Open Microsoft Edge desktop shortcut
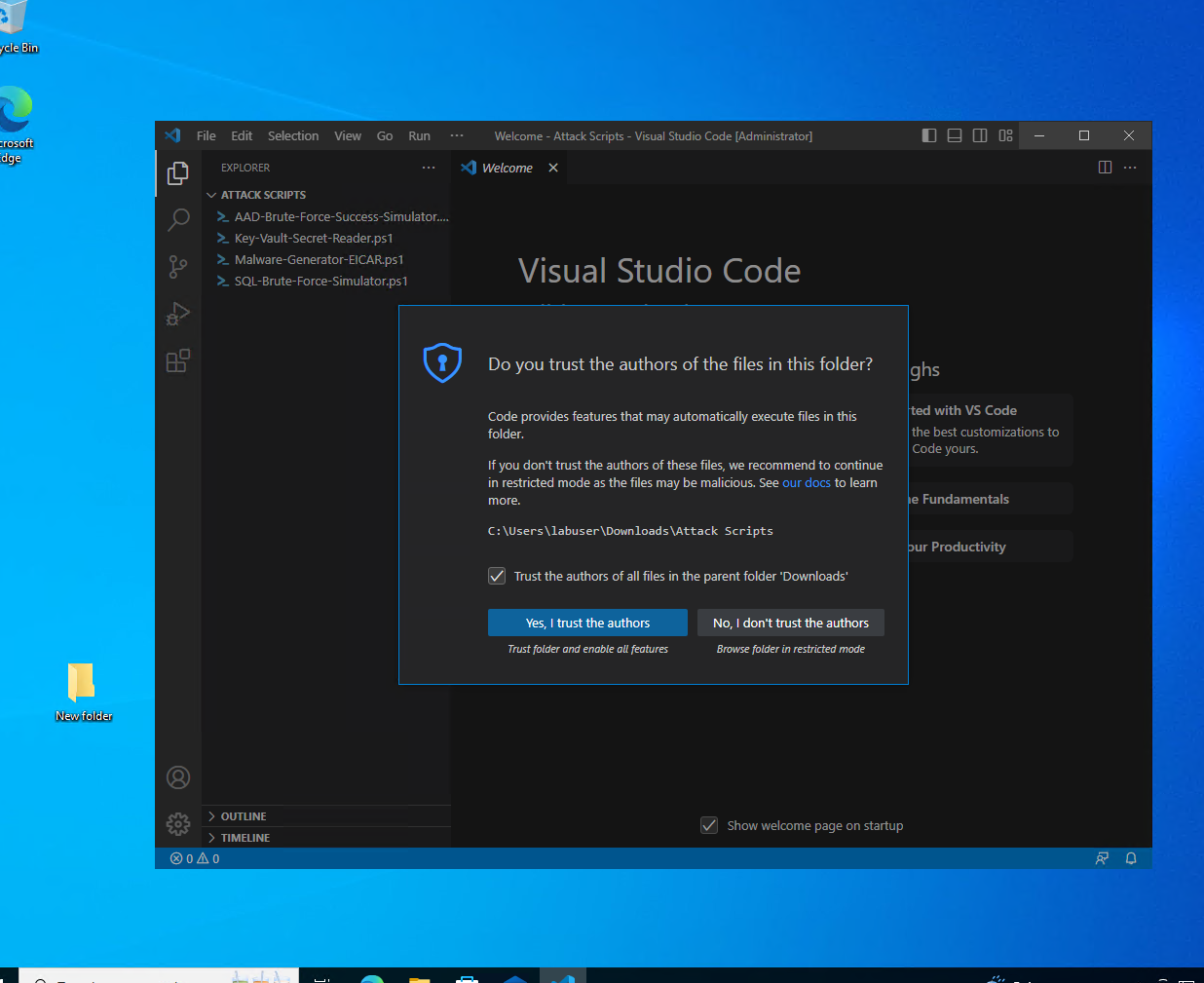 tap(14, 125)
